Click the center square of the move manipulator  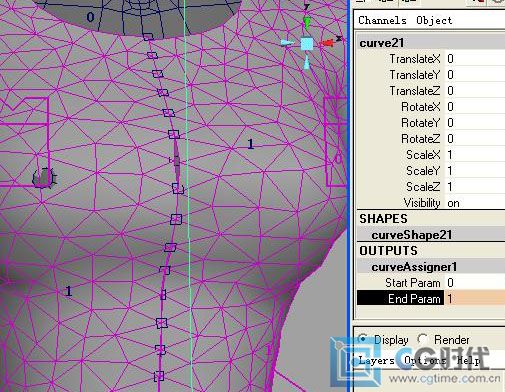point(307,44)
